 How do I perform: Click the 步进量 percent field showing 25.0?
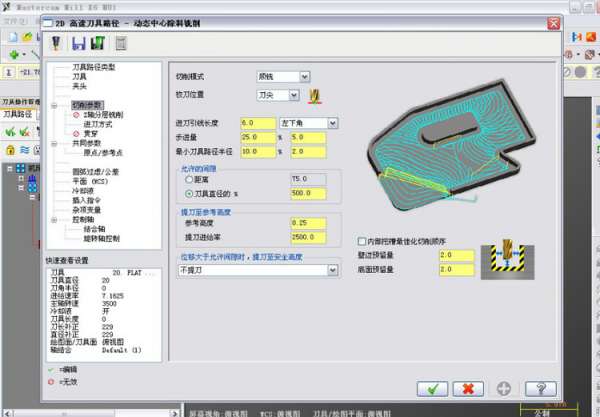coord(258,137)
